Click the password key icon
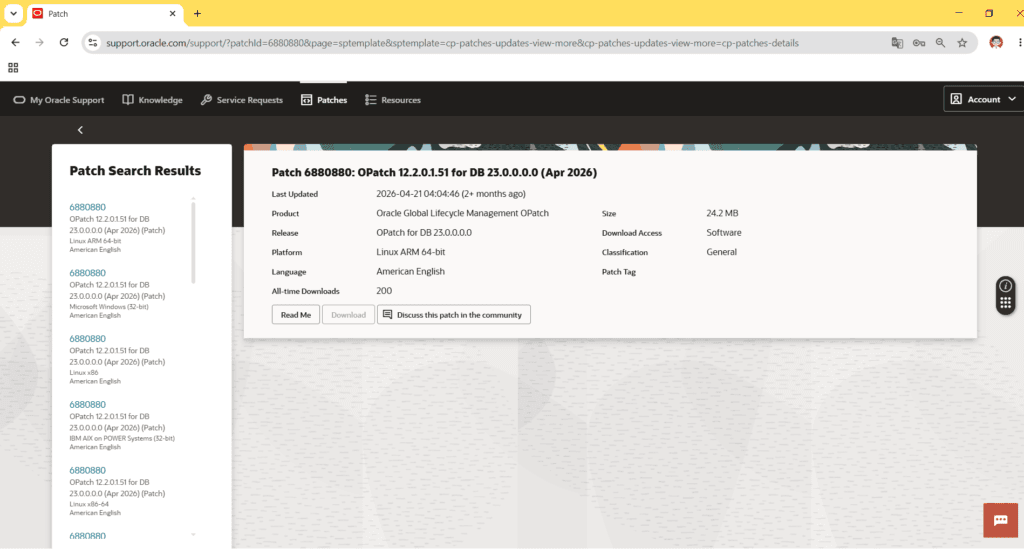1024x549 pixels. coord(919,42)
